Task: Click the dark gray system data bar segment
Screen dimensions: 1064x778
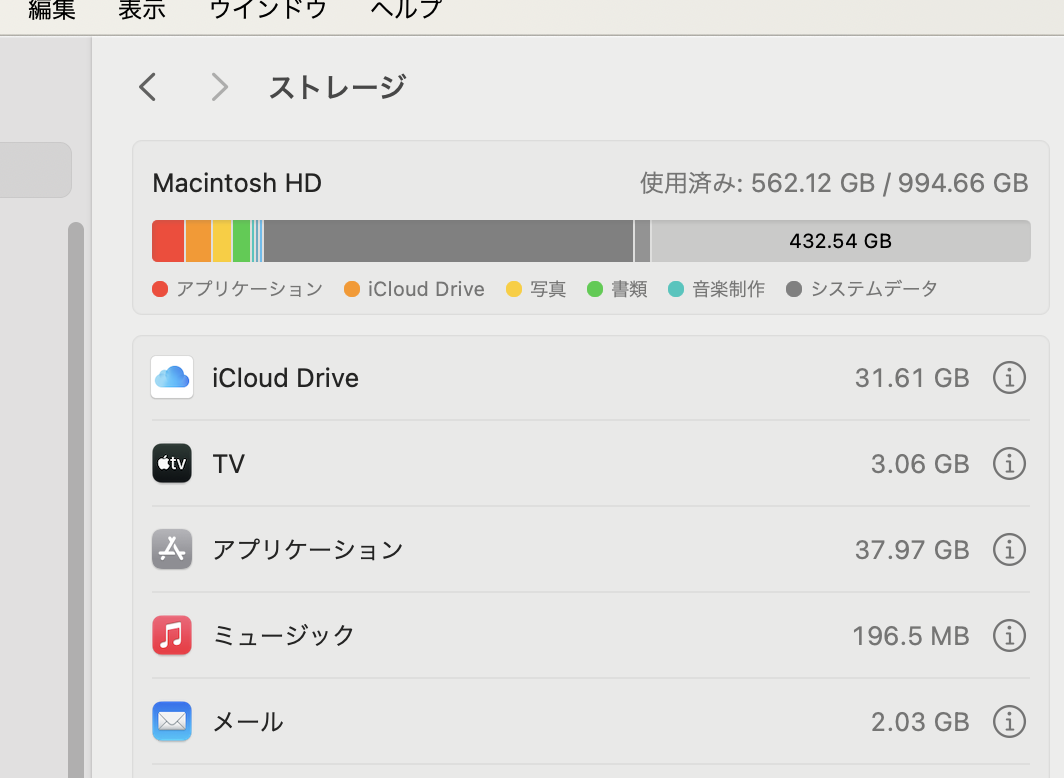Action: [x=448, y=241]
